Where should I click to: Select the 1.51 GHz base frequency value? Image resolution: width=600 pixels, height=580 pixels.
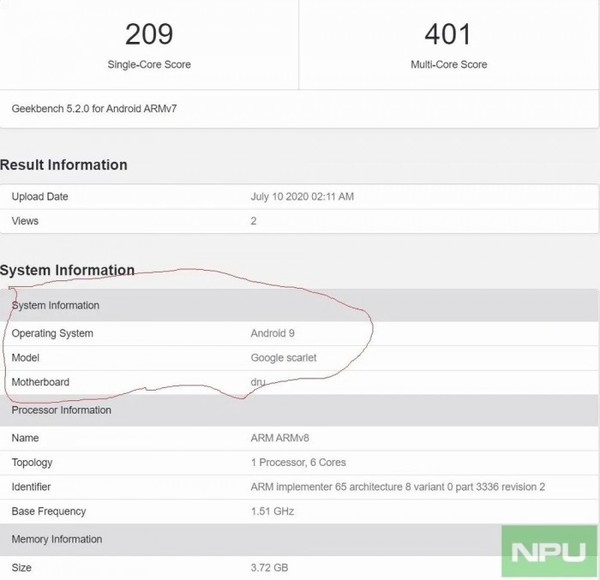(x=274, y=512)
